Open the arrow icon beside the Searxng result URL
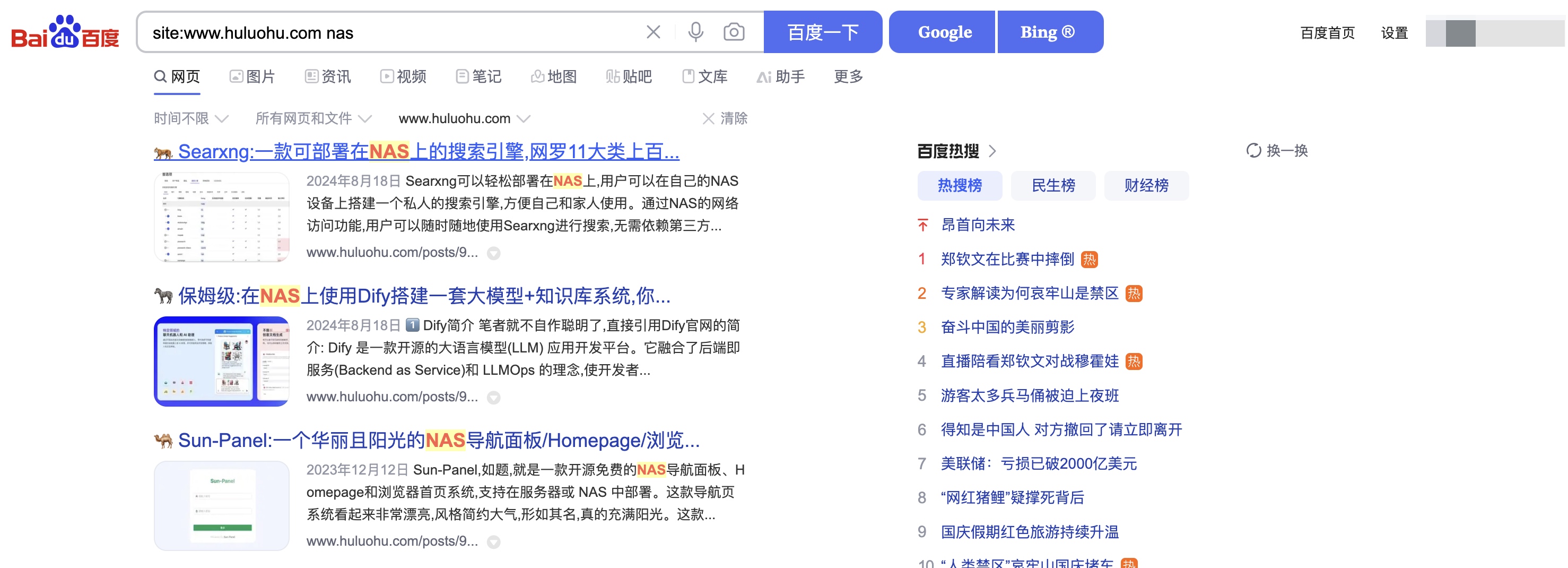Viewport: 1568px width, 568px height. point(494,253)
